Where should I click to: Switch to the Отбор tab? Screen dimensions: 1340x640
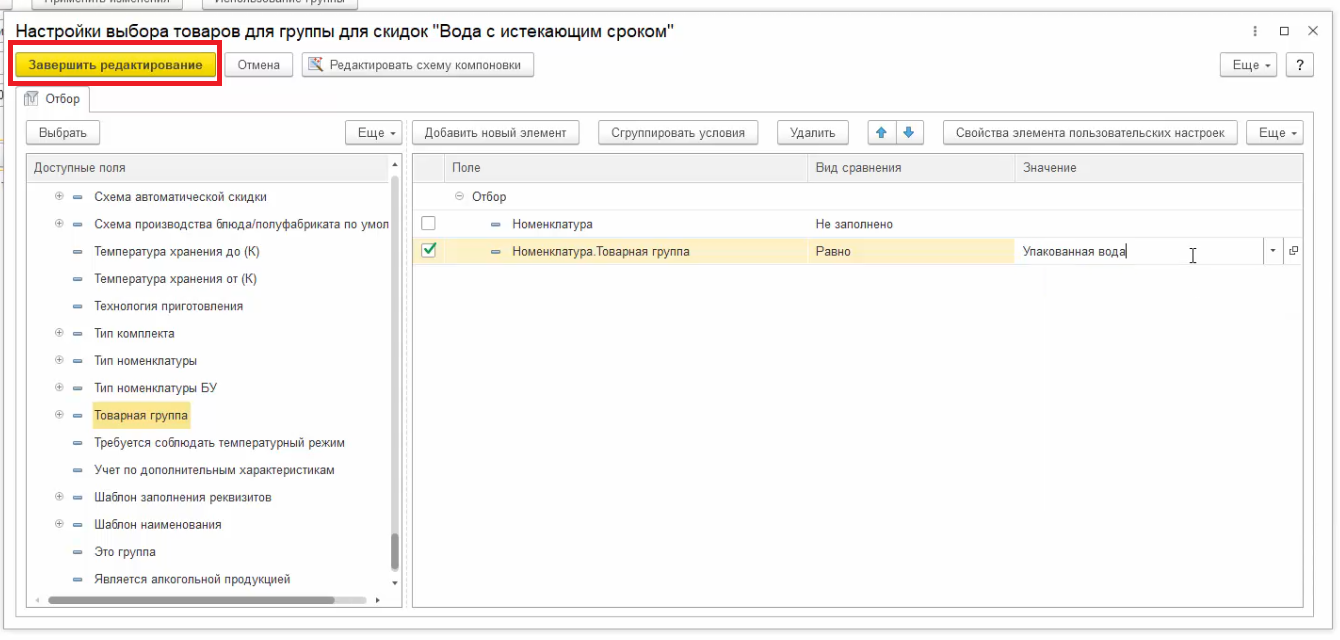point(57,99)
